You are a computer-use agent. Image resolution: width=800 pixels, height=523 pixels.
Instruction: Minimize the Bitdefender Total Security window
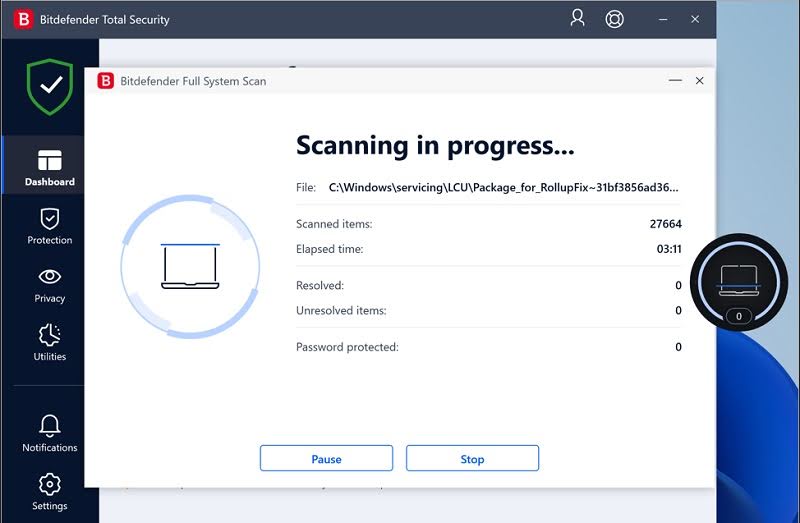[661, 19]
